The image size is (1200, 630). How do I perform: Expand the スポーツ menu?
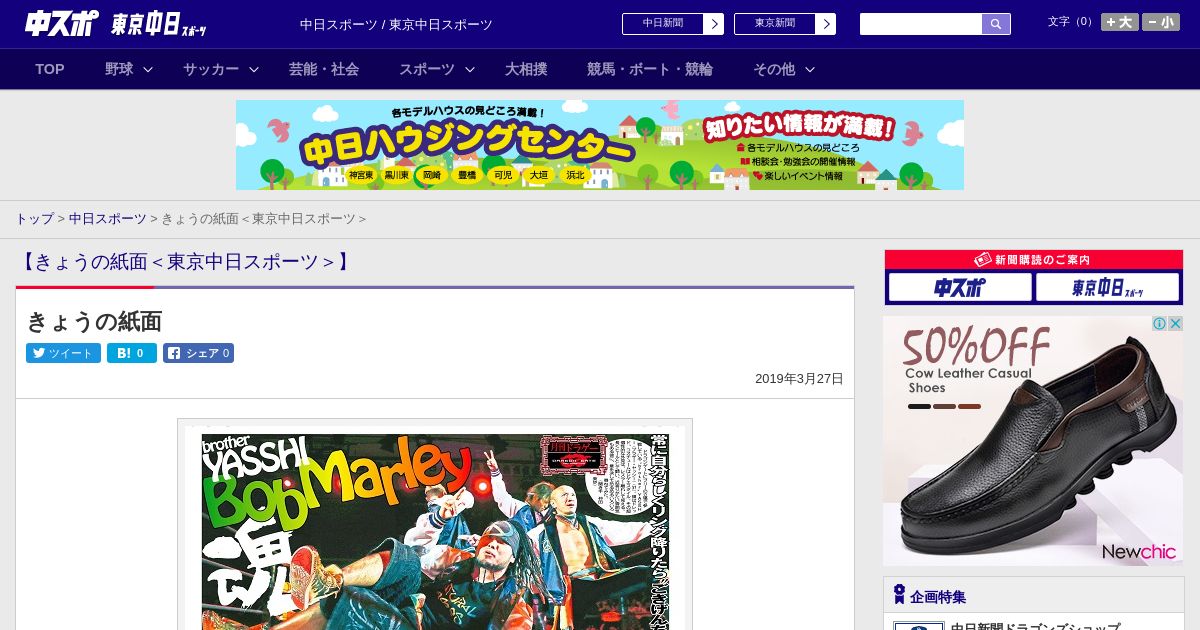[x=437, y=69]
